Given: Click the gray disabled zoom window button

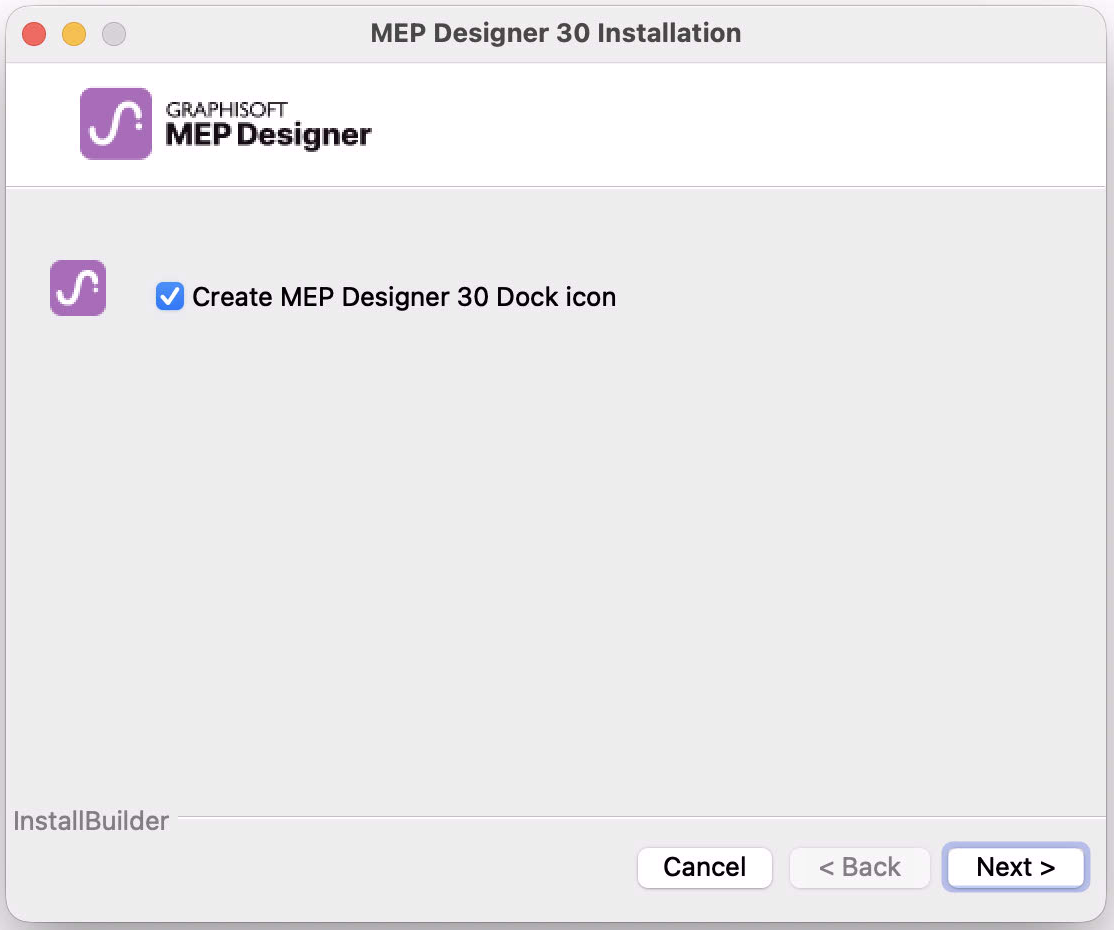Looking at the screenshot, I should (x=114, y=33).
